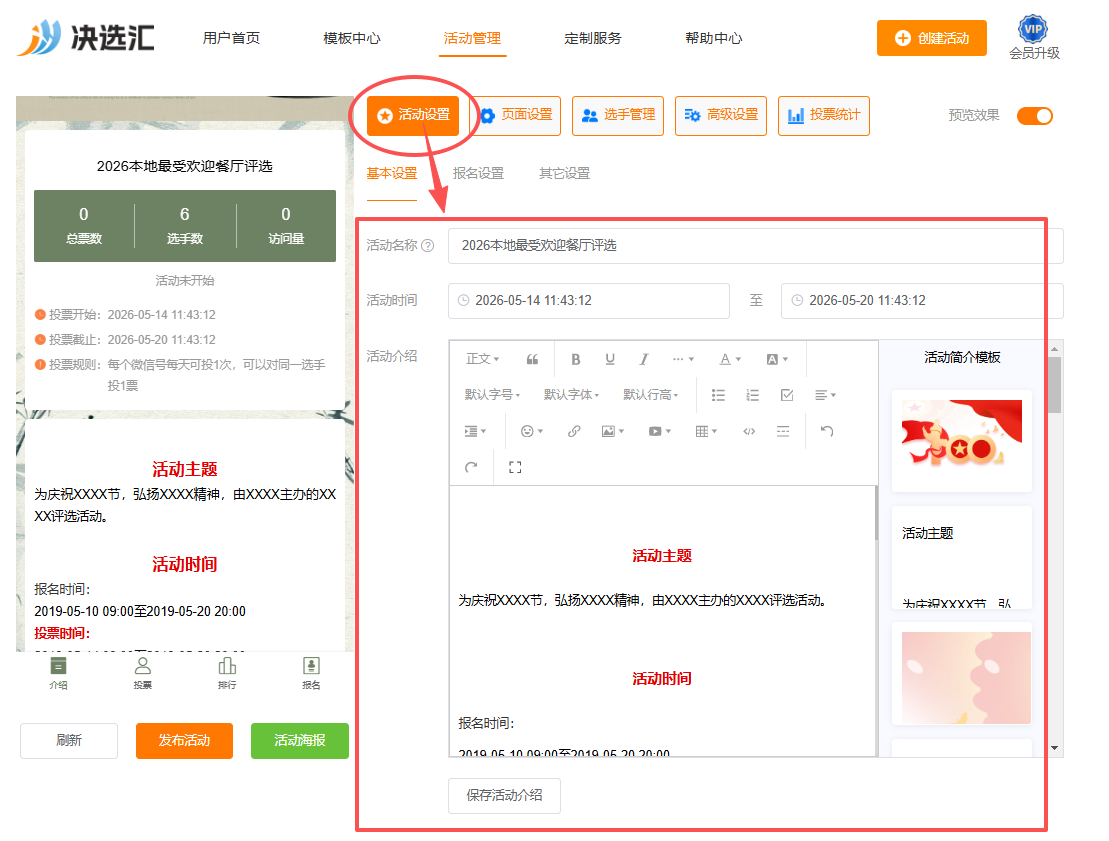Click the 决选汇 logo
The height and width of the screenshot is (841, 1109).
coord(86,37)
